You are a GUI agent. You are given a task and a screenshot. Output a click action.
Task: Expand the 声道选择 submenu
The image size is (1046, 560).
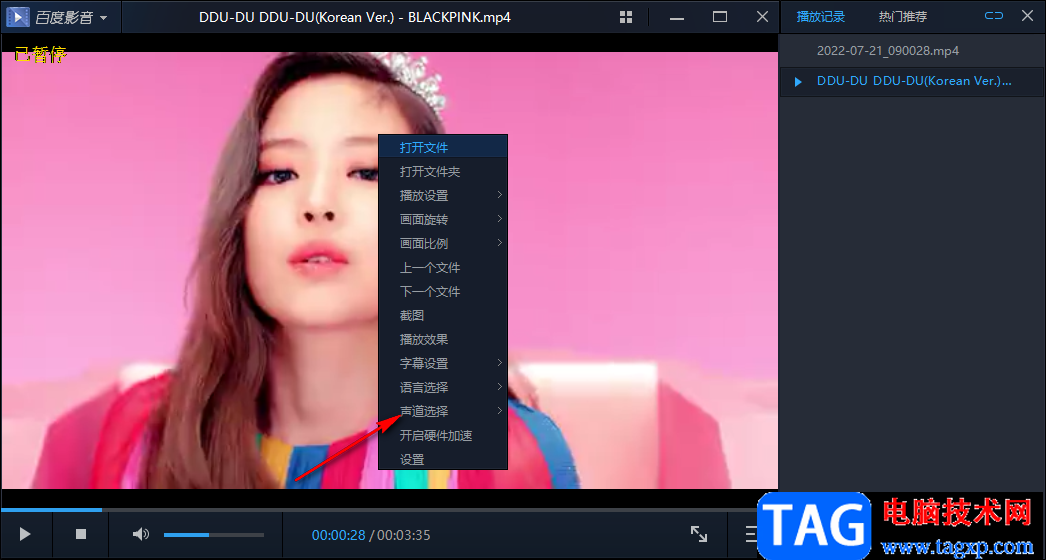pos(443,412)
